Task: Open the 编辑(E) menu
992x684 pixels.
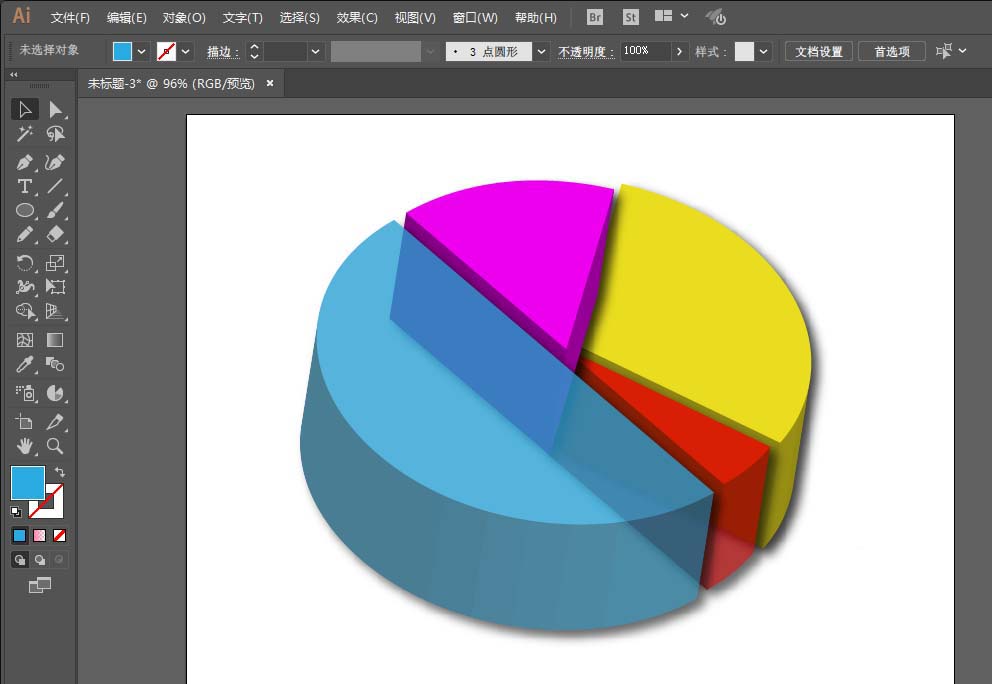Action: pos(127,18)
